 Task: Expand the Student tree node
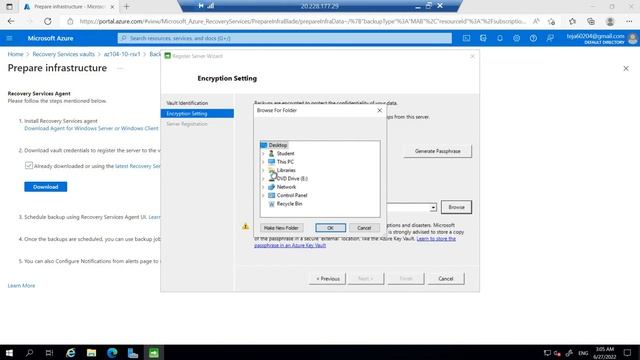263,153
